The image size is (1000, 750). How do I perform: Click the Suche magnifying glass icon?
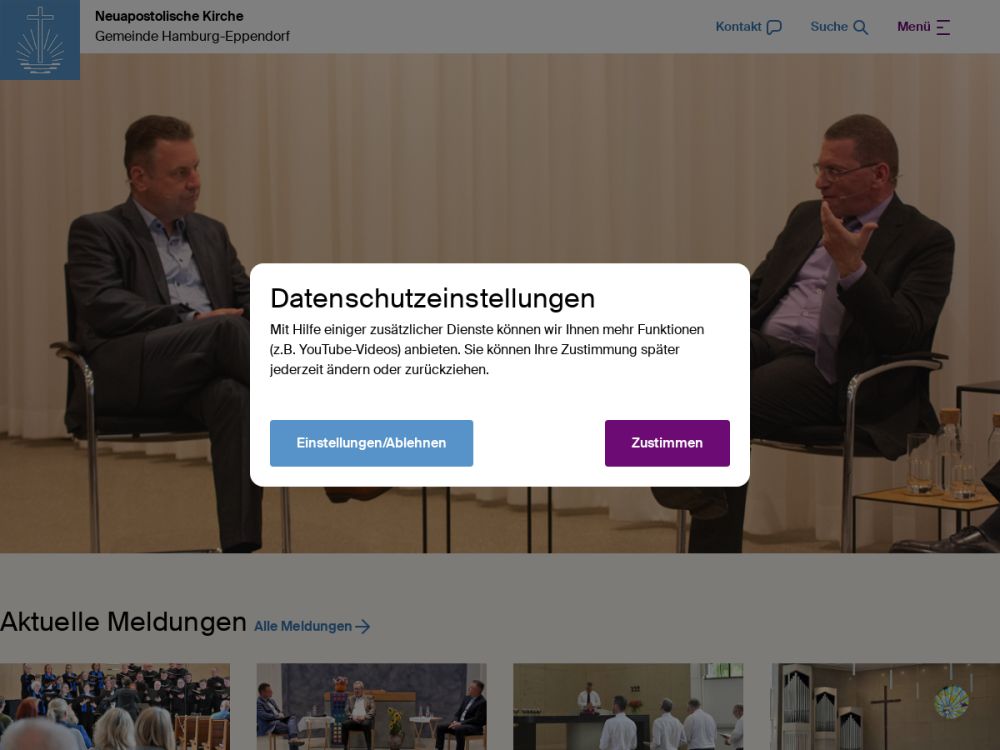point(860,27)
